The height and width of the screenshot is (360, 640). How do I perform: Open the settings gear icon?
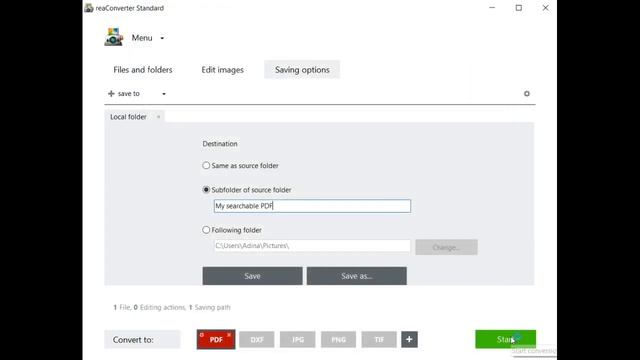click(527, 93)
